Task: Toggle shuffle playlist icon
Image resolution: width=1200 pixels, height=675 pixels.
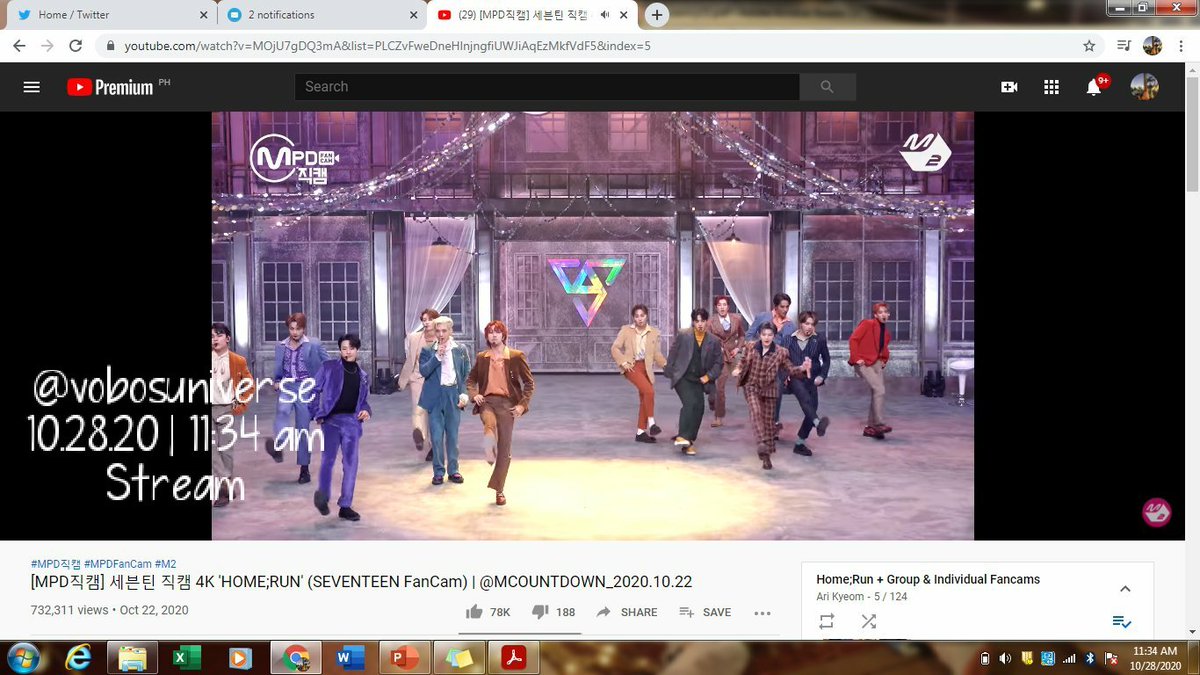Action: pos(868,621)
